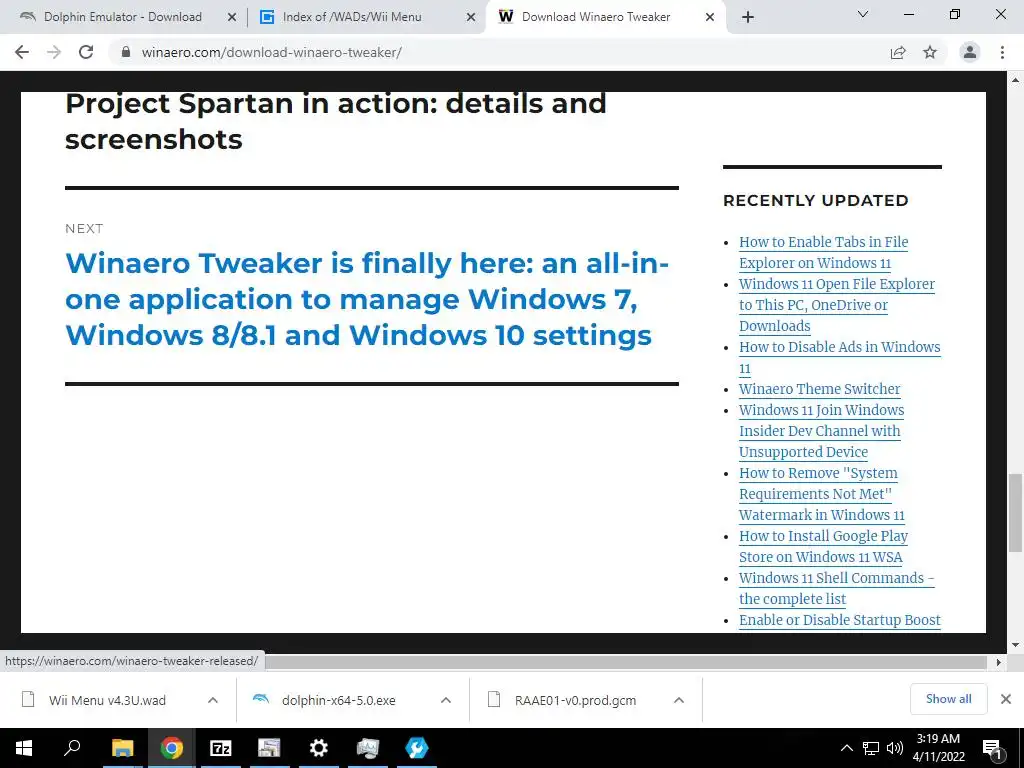Close the Download Winaero Tweaker tab
Screen dimensions: 1024x768
point(710,17)
